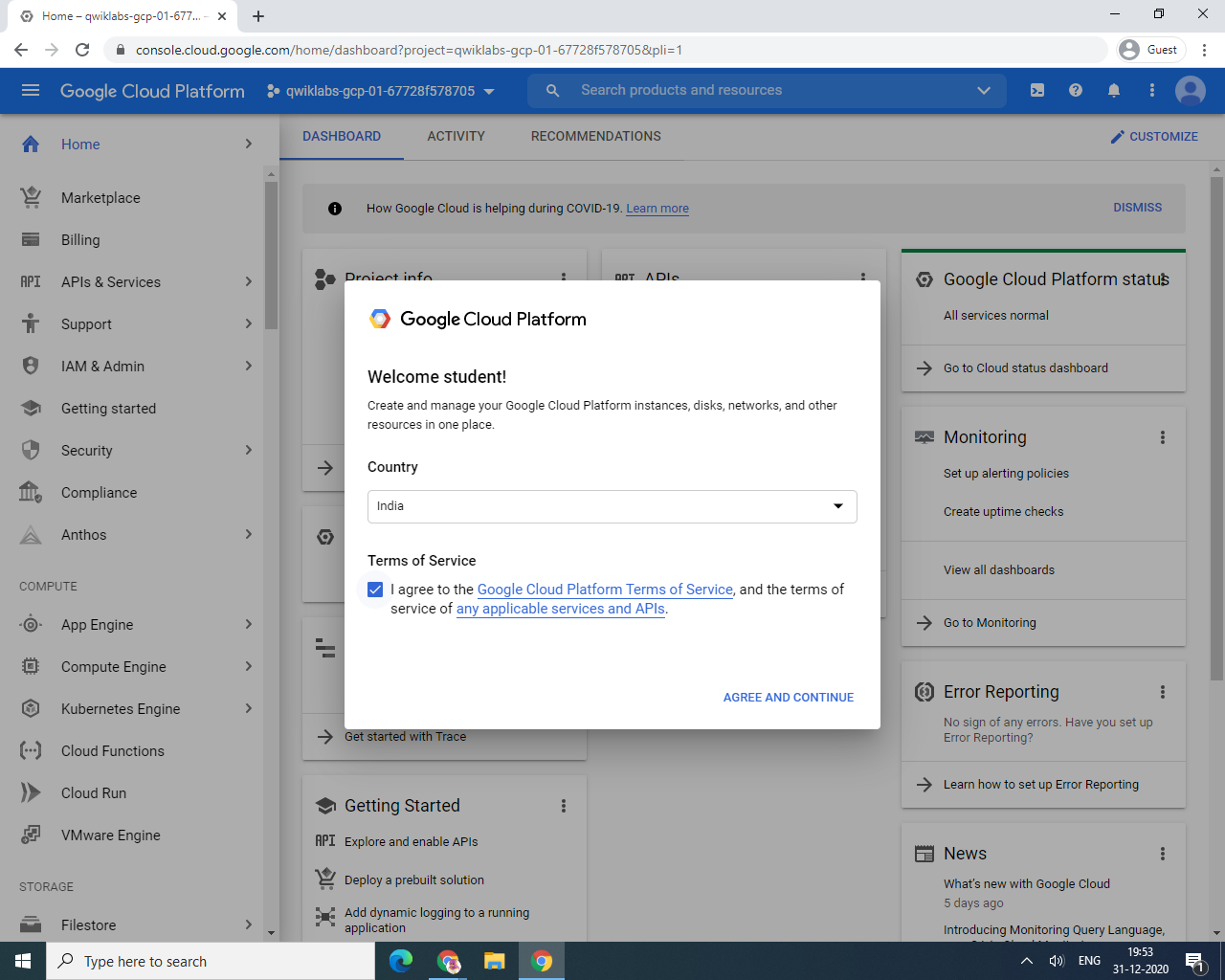Open Microsoft Edge from the taskbar
The height and width of the screenshot is (980, 1225).
[x=401, y=961]
